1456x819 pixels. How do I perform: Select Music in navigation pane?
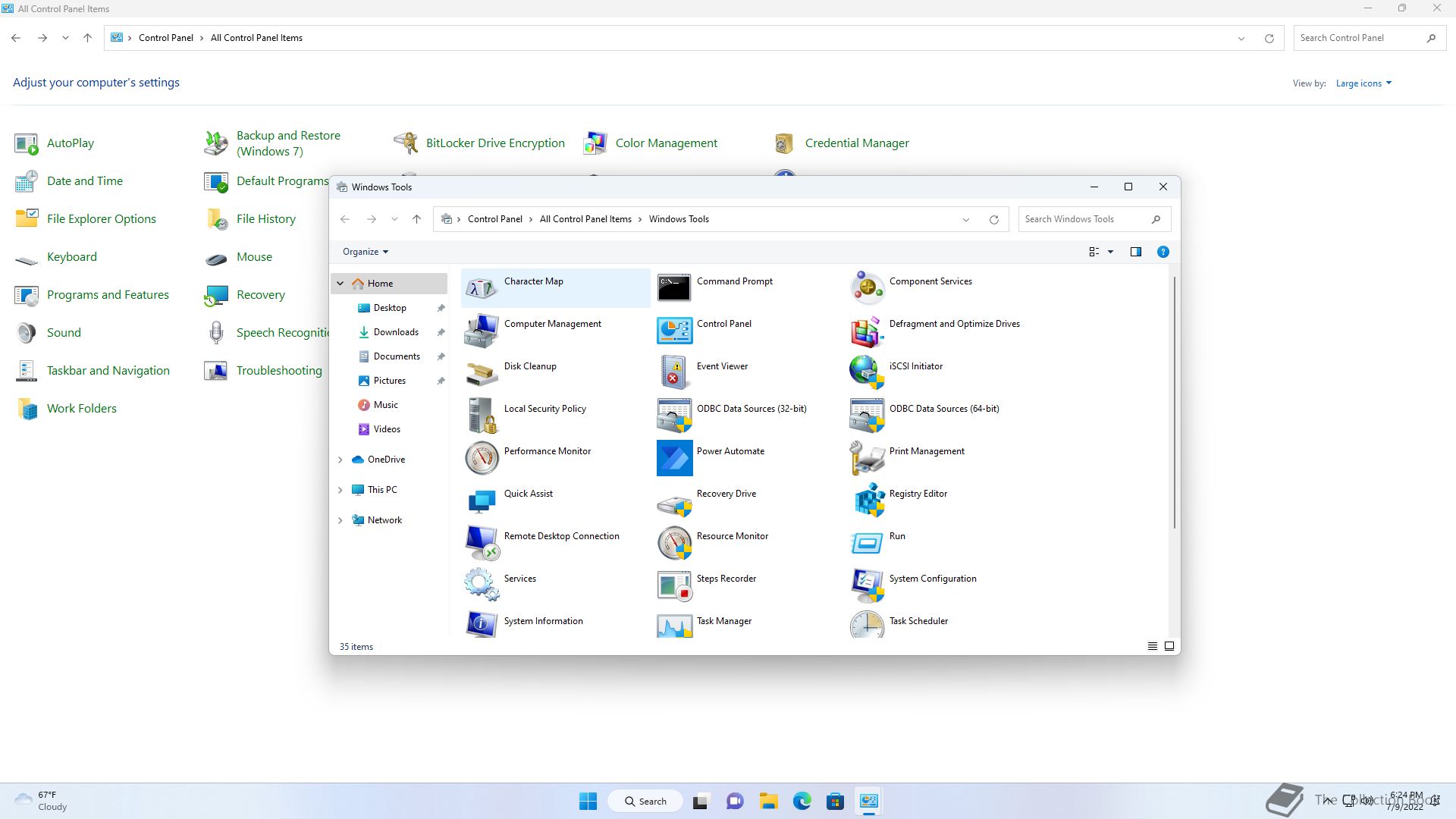[385, 405]
